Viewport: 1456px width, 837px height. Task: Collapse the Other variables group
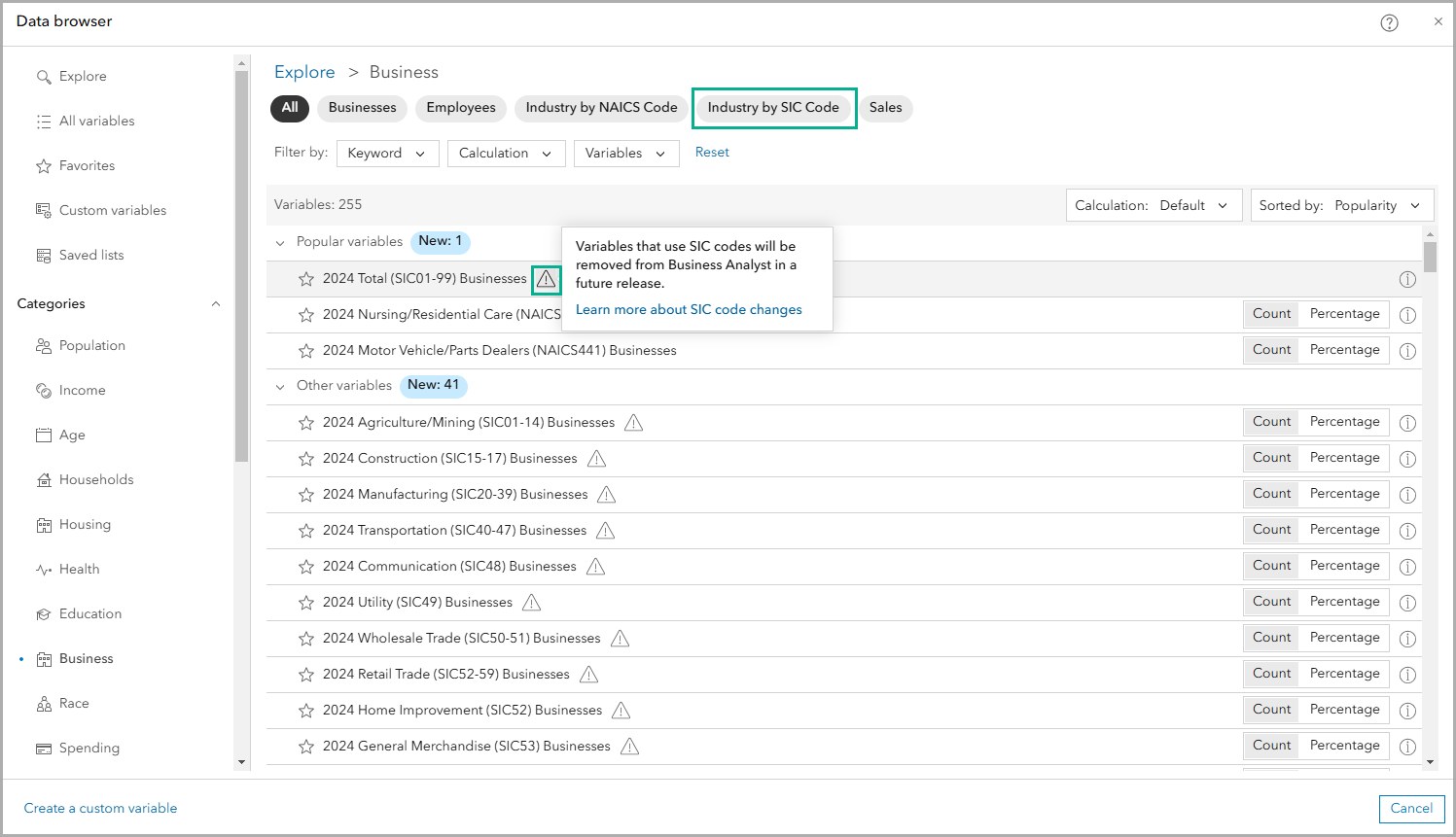click(280, 385)
